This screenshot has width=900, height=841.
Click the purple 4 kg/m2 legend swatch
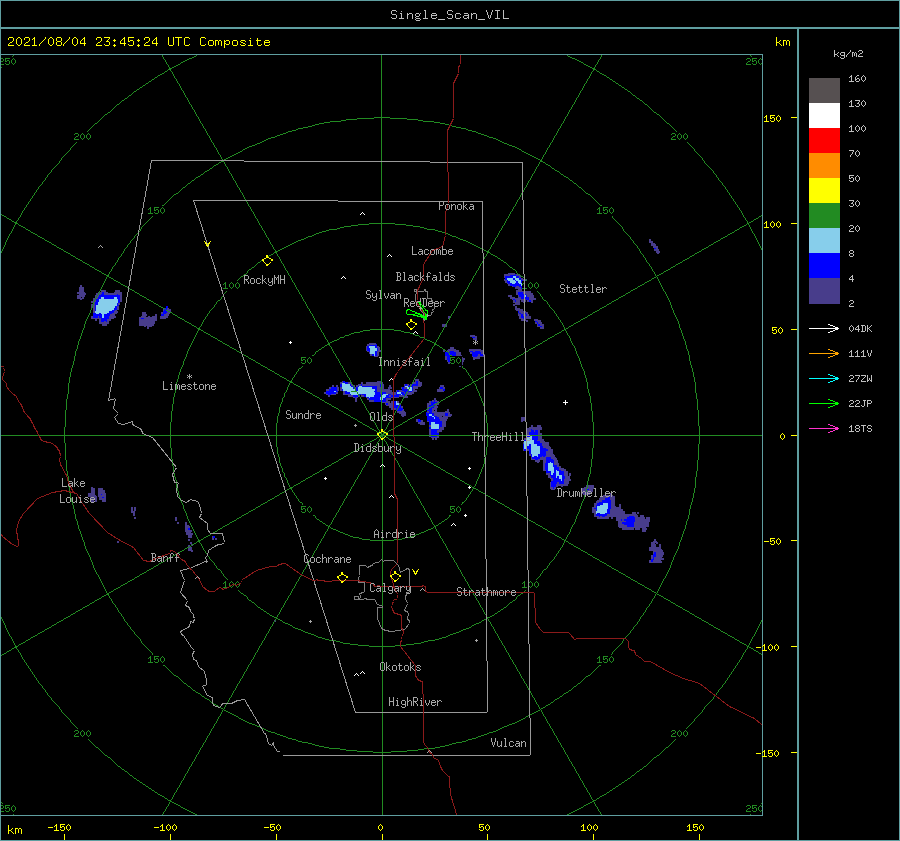824,290
